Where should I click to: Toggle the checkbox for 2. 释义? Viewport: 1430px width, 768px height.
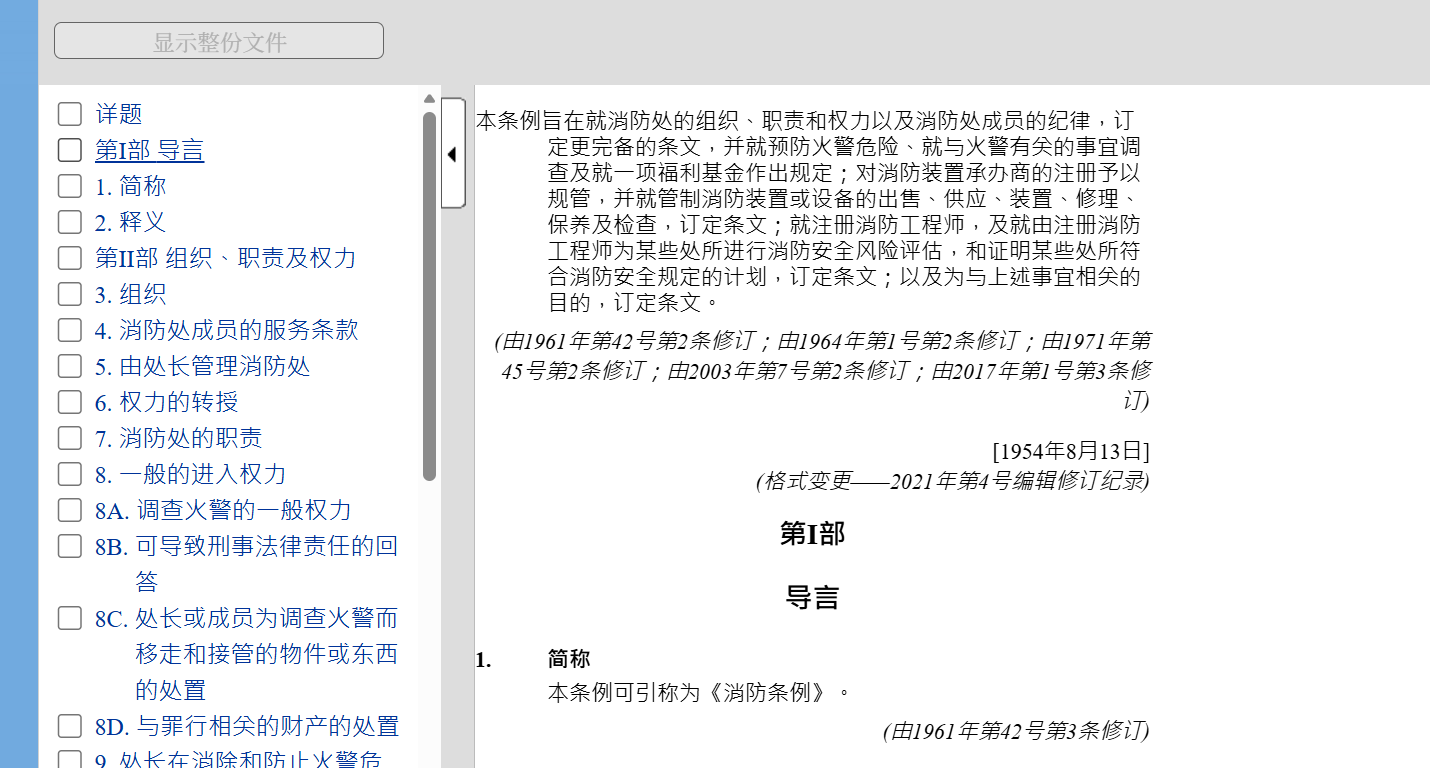pyautogui.click(x=70, y=222)
